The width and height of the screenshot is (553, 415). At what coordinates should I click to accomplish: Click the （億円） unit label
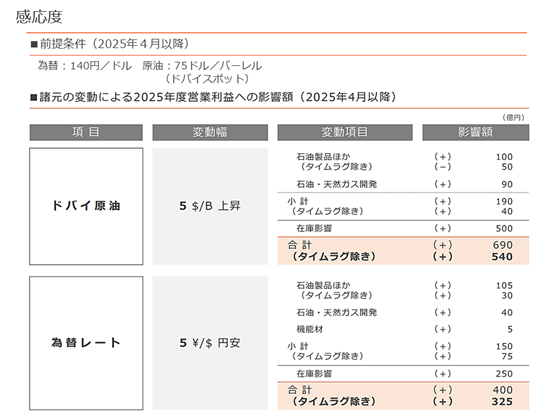(x=514, y=117)
